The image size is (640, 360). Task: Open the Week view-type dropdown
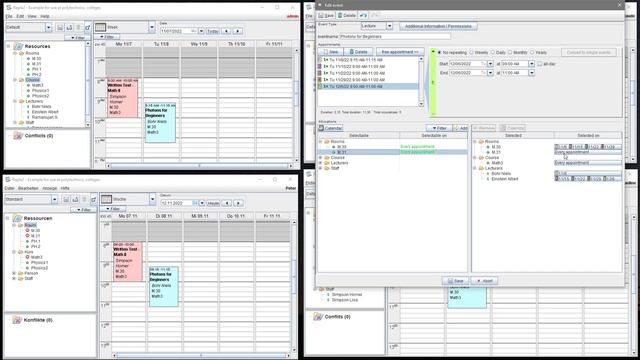(x=152, y=27)
